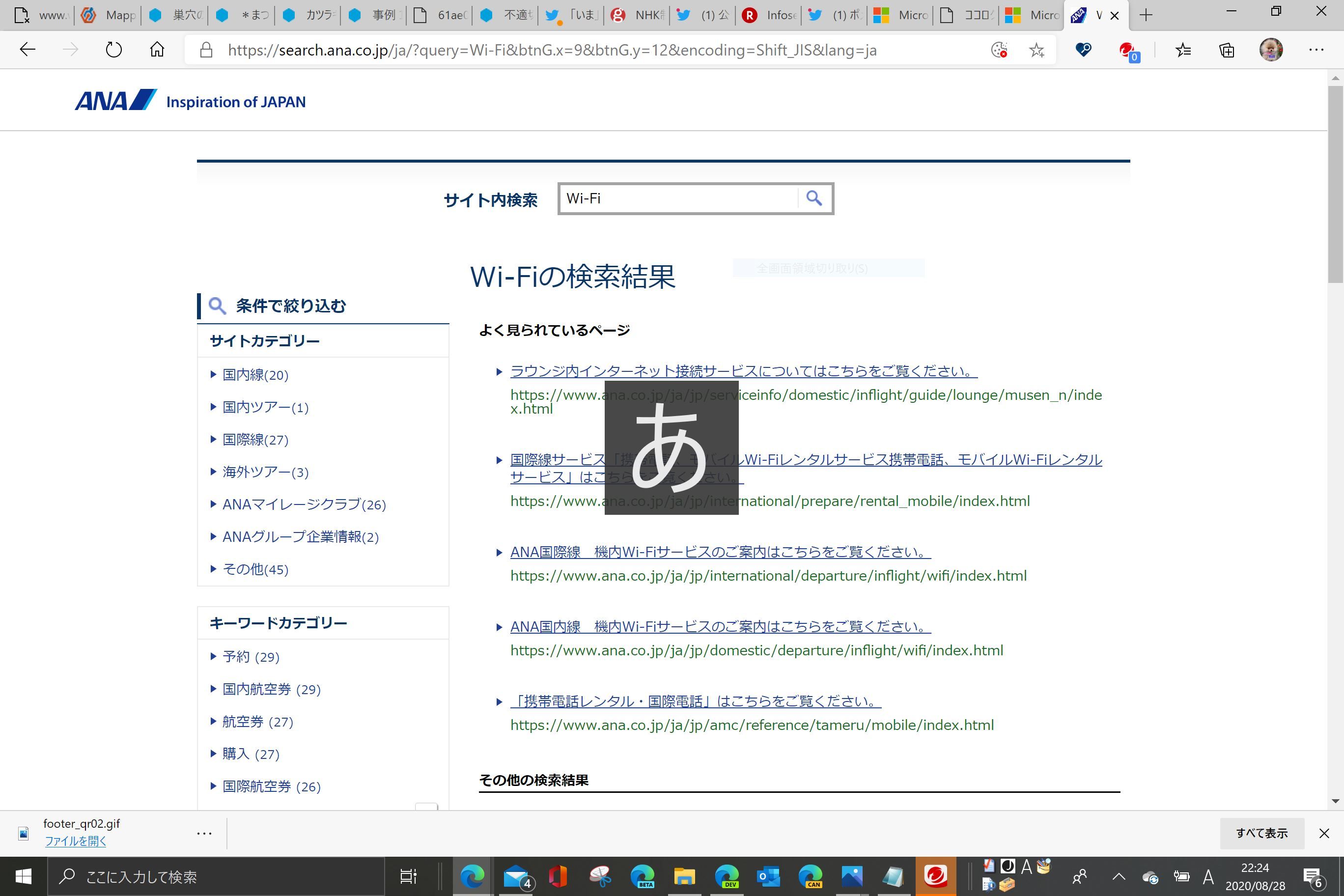The image size is (1344, 896).
Task: Click the magnifier search button beside Wi-Fi field
Action: click(x=814, y=198)
